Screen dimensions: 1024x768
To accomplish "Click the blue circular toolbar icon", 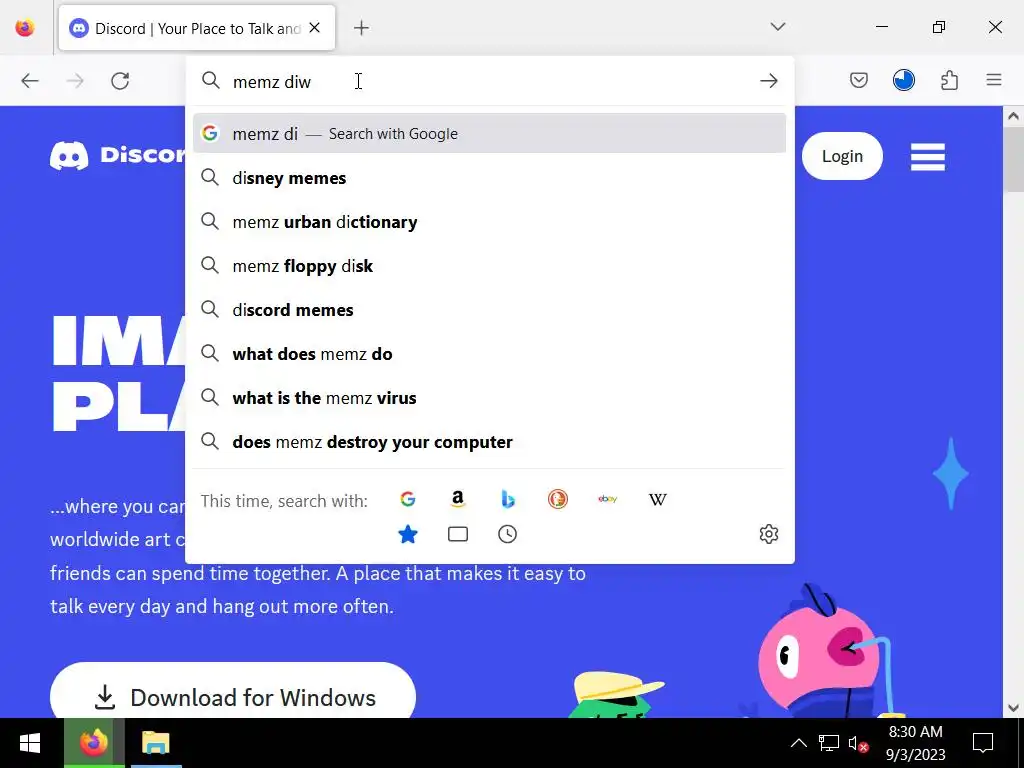I will pyautogui.click(x=904, y=80).
